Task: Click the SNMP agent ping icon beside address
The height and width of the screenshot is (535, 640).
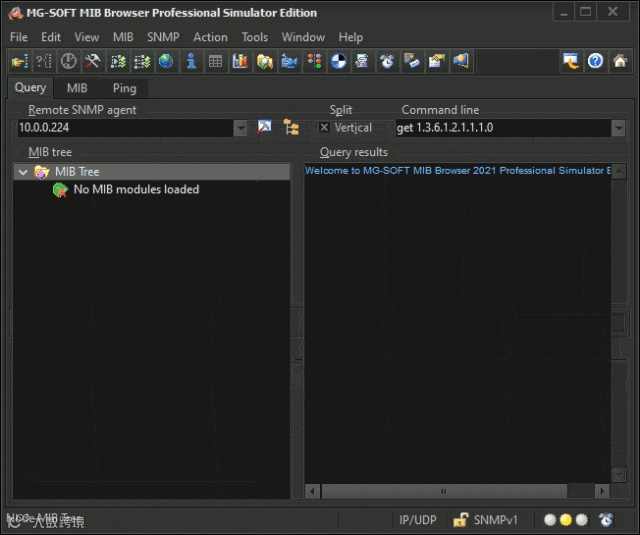Action: click(264, 128)
